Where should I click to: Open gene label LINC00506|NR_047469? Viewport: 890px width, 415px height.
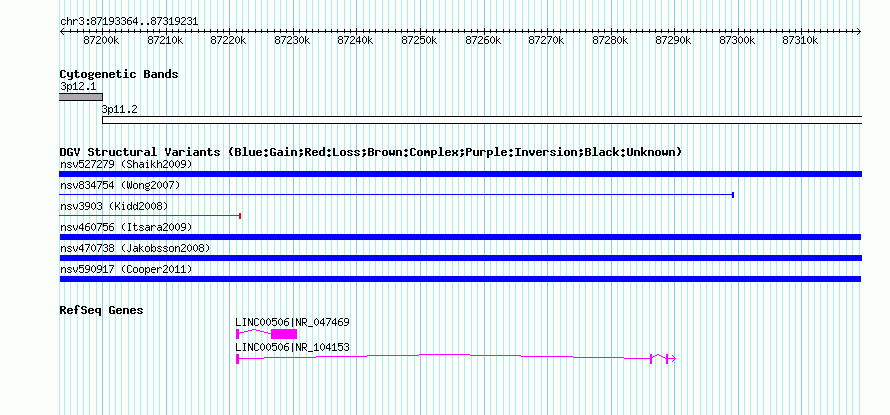292,322
